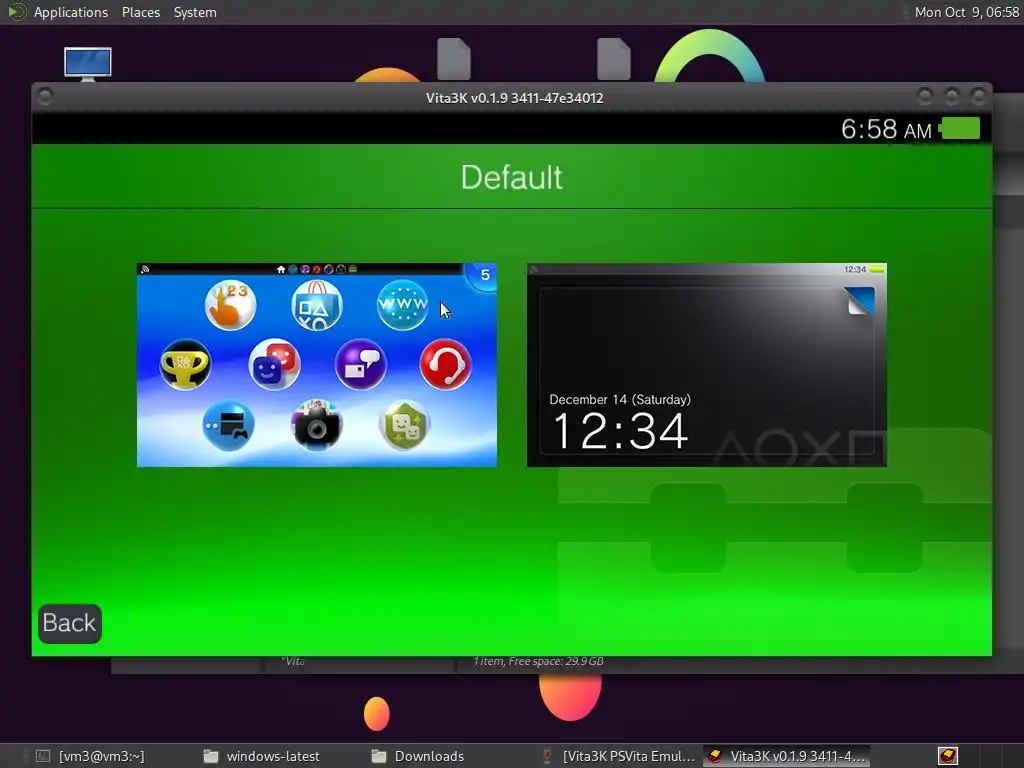Screen dimensions: 1024x768
Task: Switch to Vita3K v0.1.9 taskbar item
Action: coord(787,756)
